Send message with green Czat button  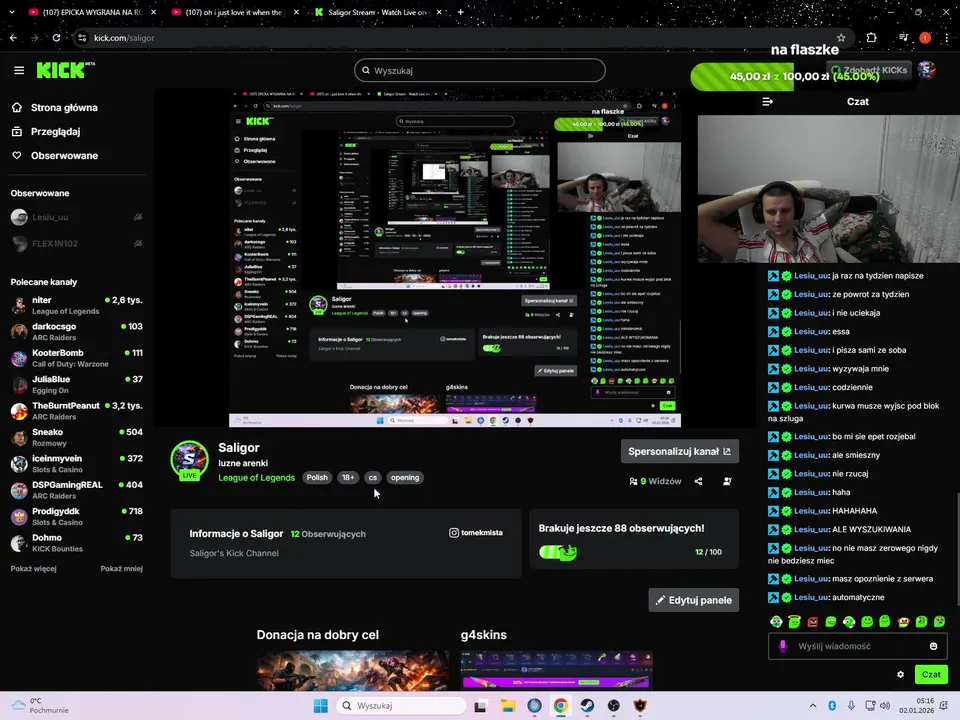tap(931, 674)
